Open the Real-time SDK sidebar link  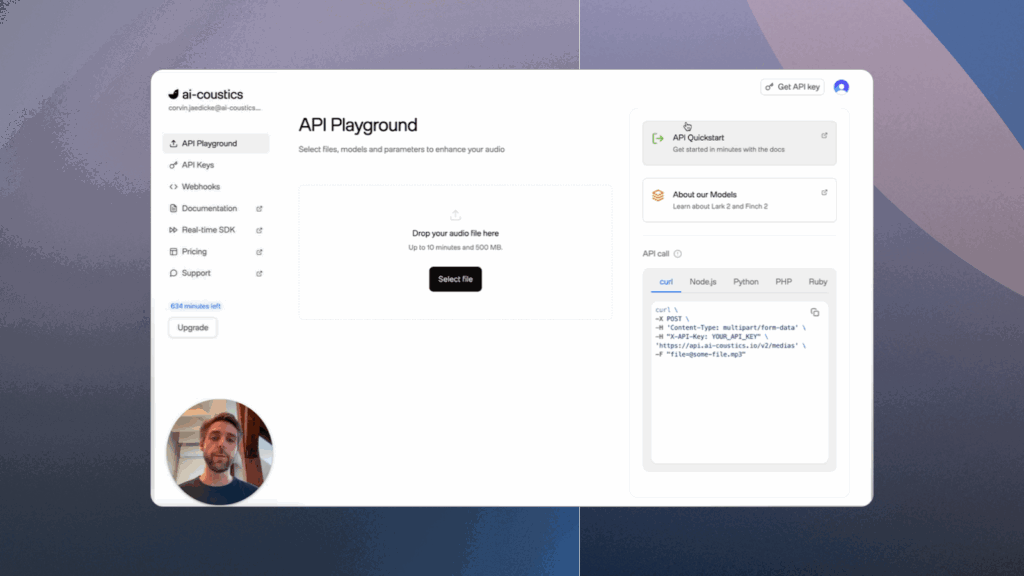tap(209, 230)
